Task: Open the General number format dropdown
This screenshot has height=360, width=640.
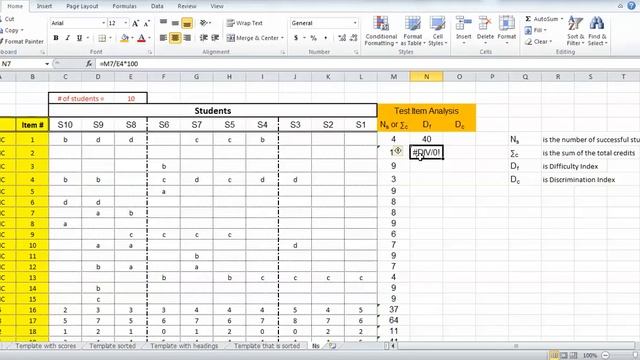Action: 355,23
